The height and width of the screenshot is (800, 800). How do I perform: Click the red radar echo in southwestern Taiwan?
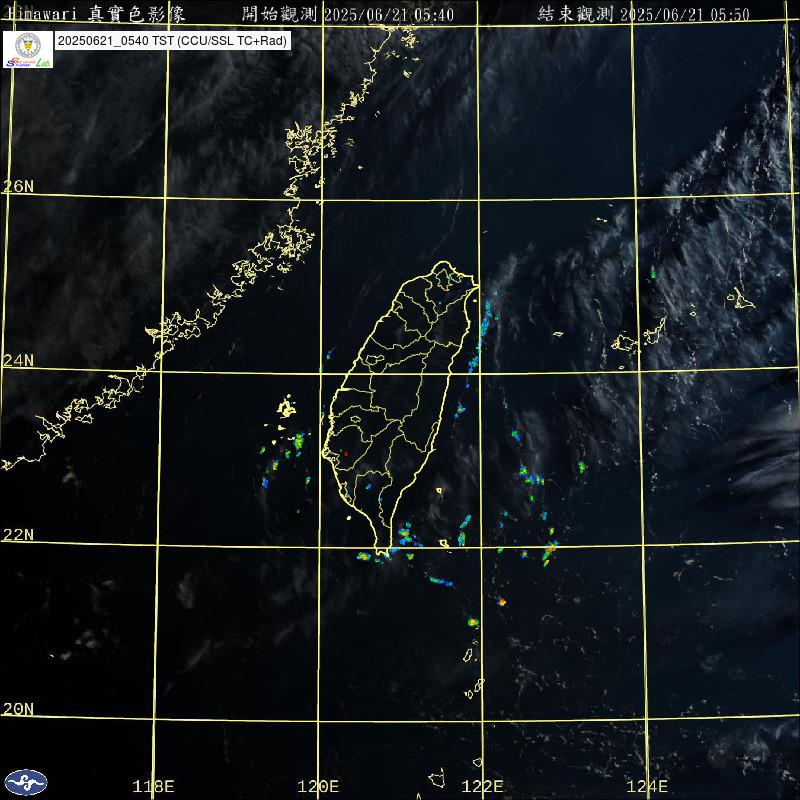tap(346, 454)
